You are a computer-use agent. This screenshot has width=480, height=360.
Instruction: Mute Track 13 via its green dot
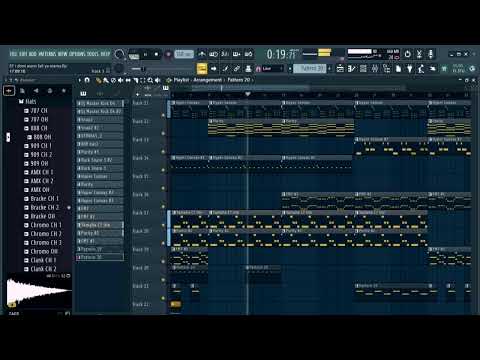point(163,152)
